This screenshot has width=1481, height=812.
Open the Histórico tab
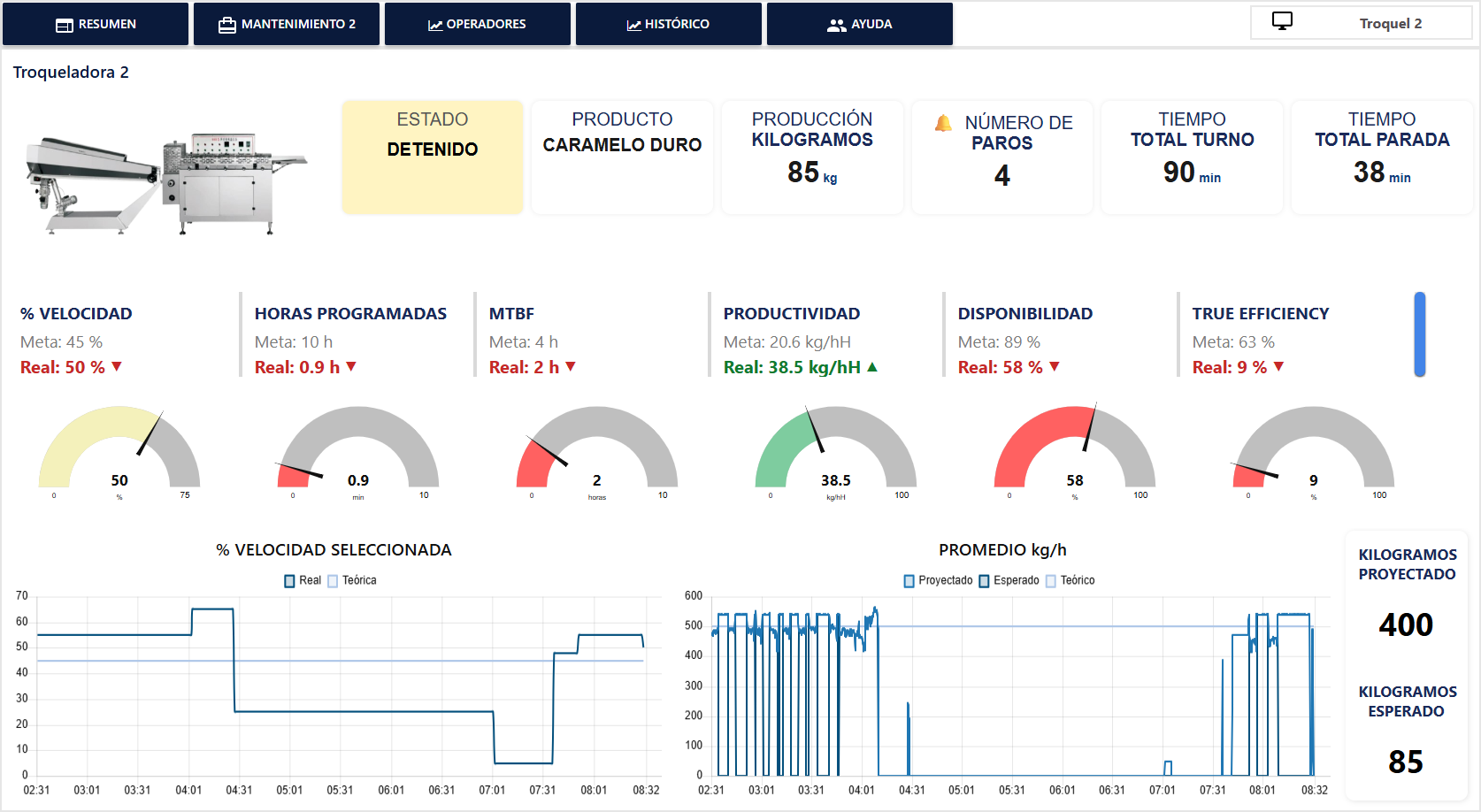(x=669, y=24)
